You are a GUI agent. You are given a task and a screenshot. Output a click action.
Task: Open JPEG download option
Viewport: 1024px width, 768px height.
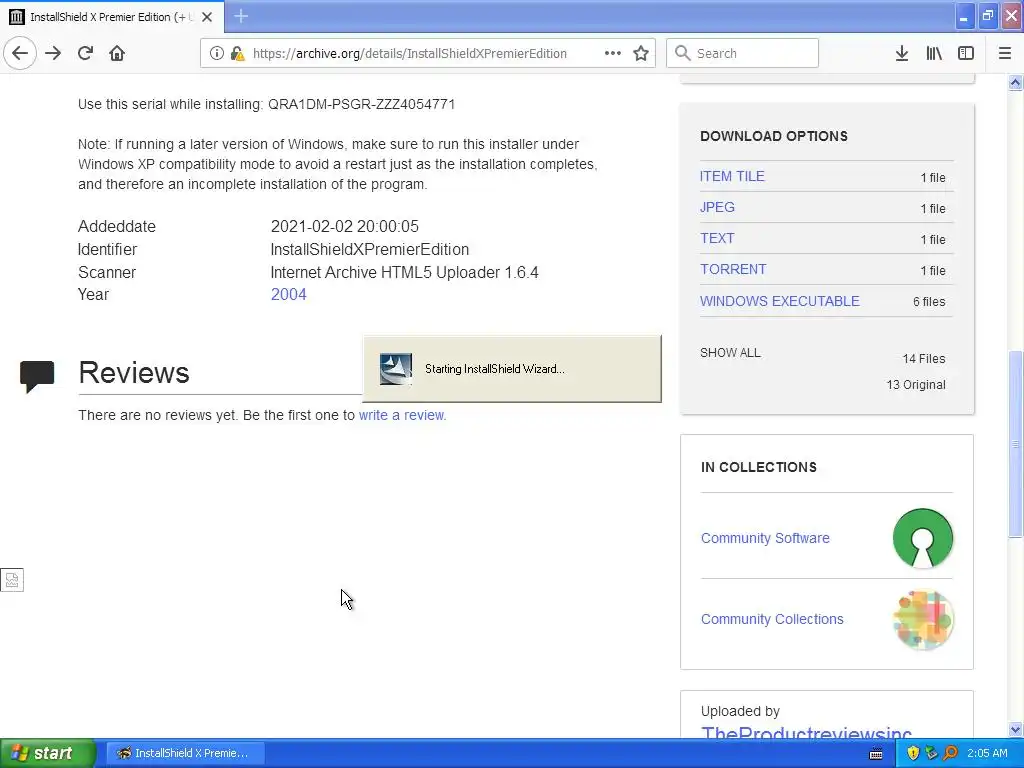[717, 207]
